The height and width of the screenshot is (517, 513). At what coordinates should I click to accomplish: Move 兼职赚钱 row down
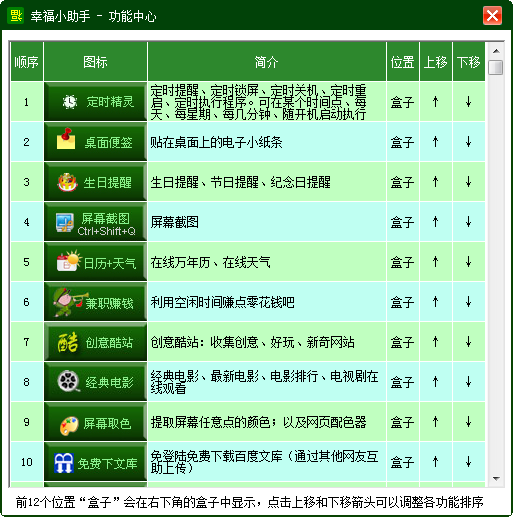pos(468,302)
